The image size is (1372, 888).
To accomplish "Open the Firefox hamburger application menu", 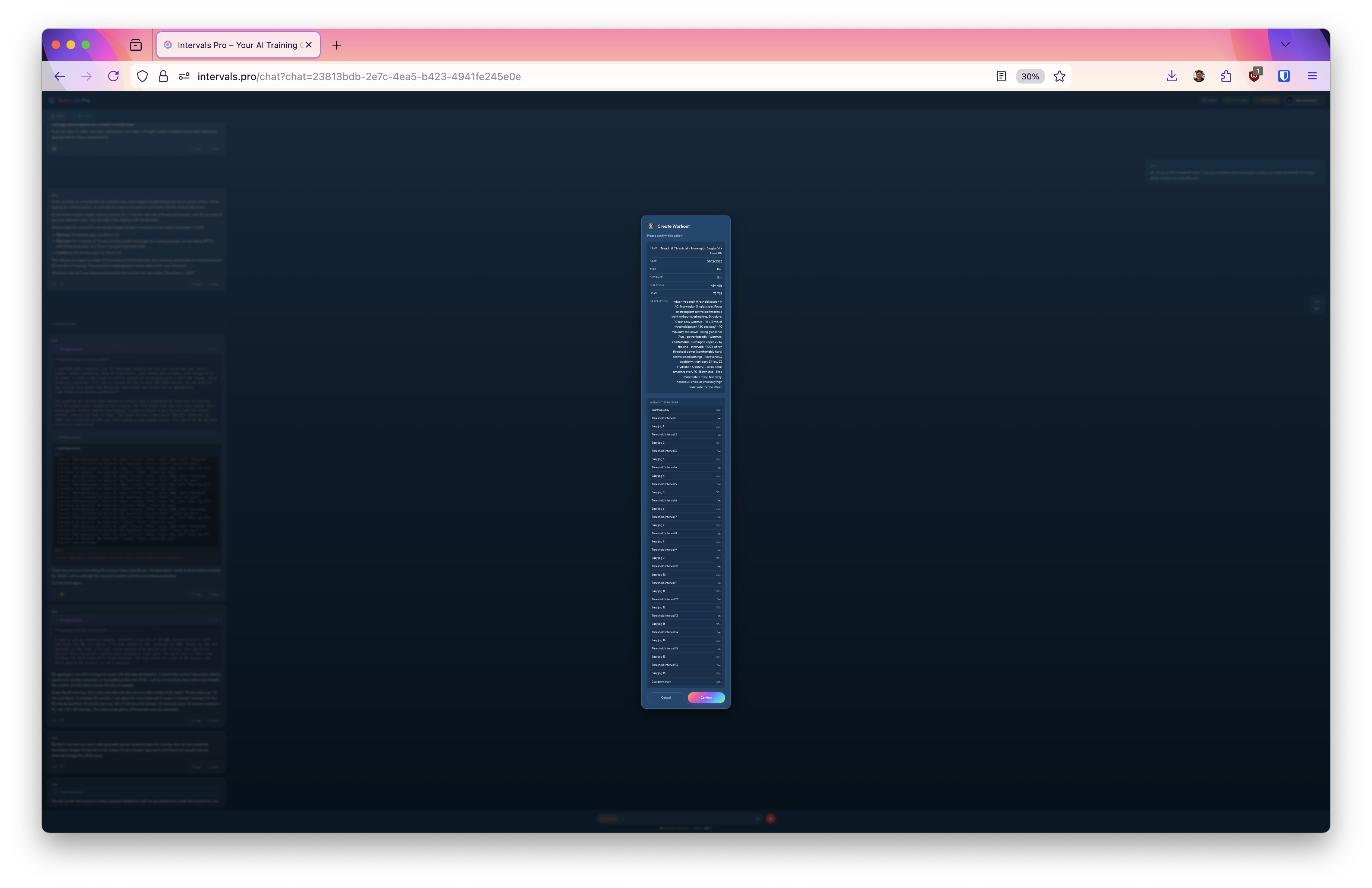I will 1312,76.
